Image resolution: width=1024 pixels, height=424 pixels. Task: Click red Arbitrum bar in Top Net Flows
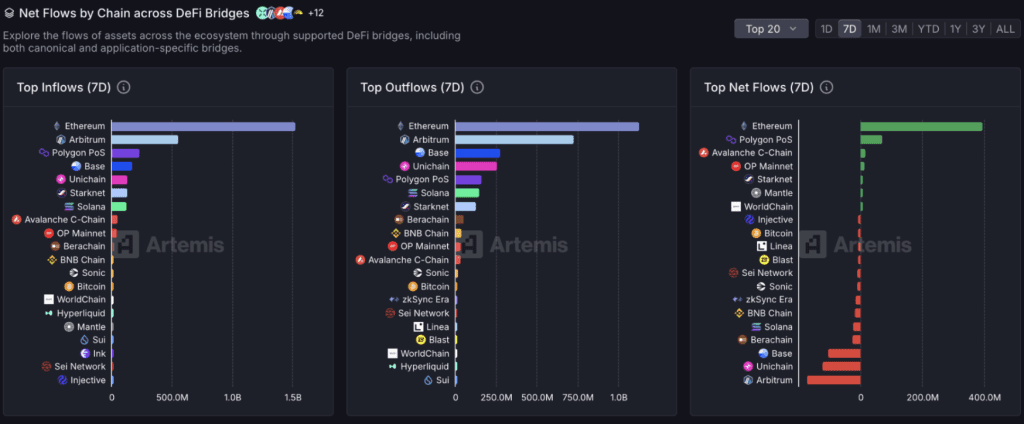834,380
